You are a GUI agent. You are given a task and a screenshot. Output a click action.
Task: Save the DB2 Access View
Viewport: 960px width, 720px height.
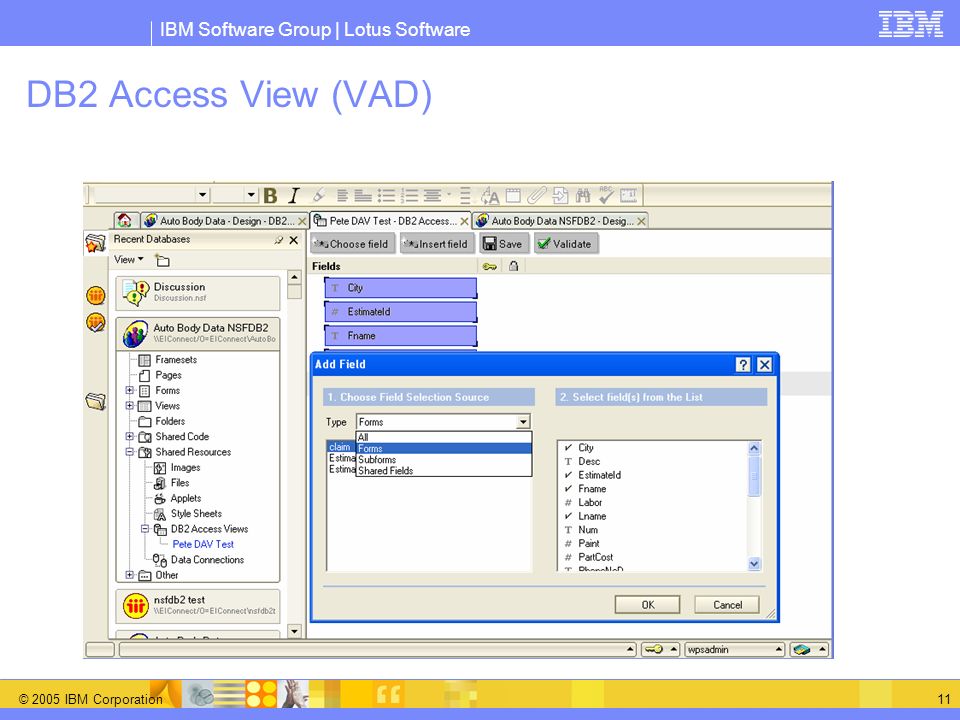(503, 244)
